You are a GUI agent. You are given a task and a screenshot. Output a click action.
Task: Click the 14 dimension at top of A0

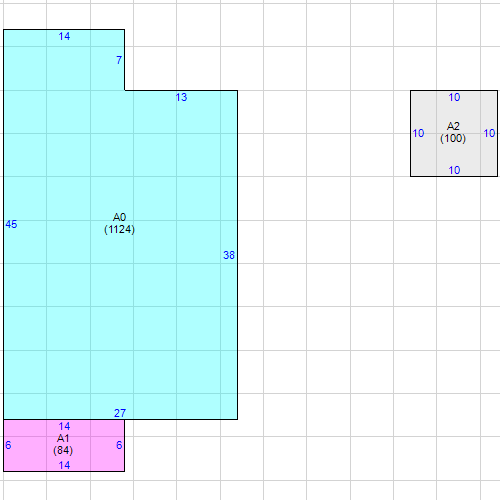click(64, 36)
